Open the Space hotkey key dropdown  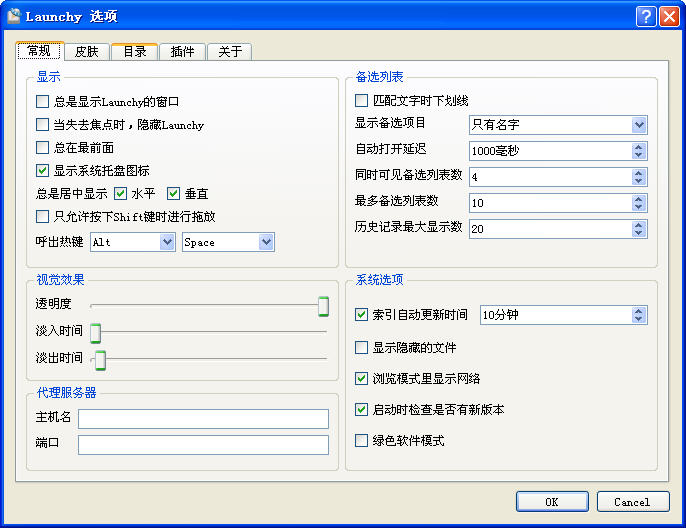228,242
